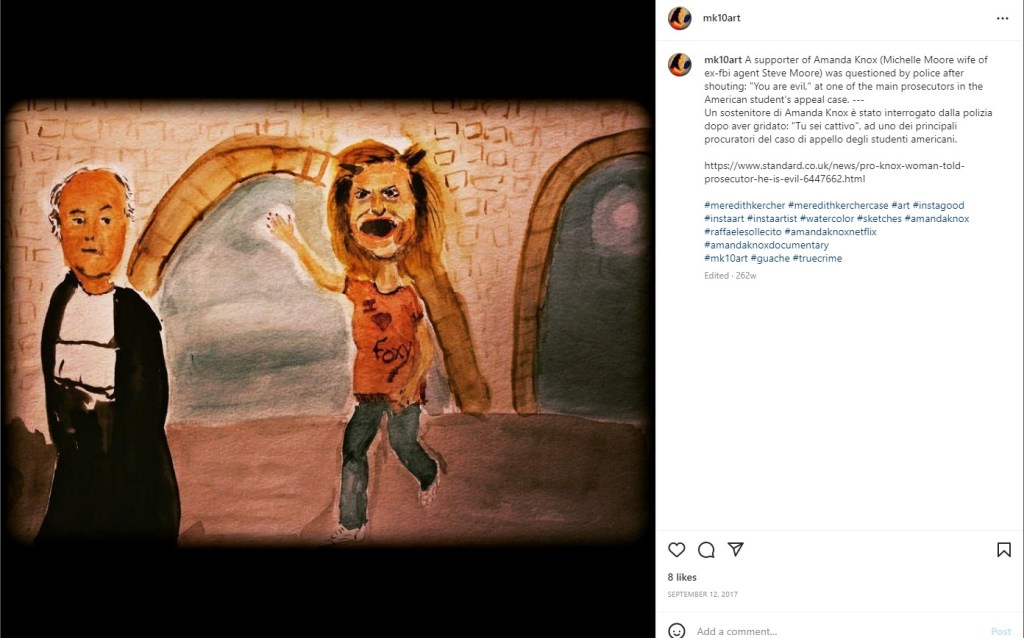1024x638 pixels.
Task: Like the post with the heart icon
Action: pyautogui.click(x=677, y=550)
